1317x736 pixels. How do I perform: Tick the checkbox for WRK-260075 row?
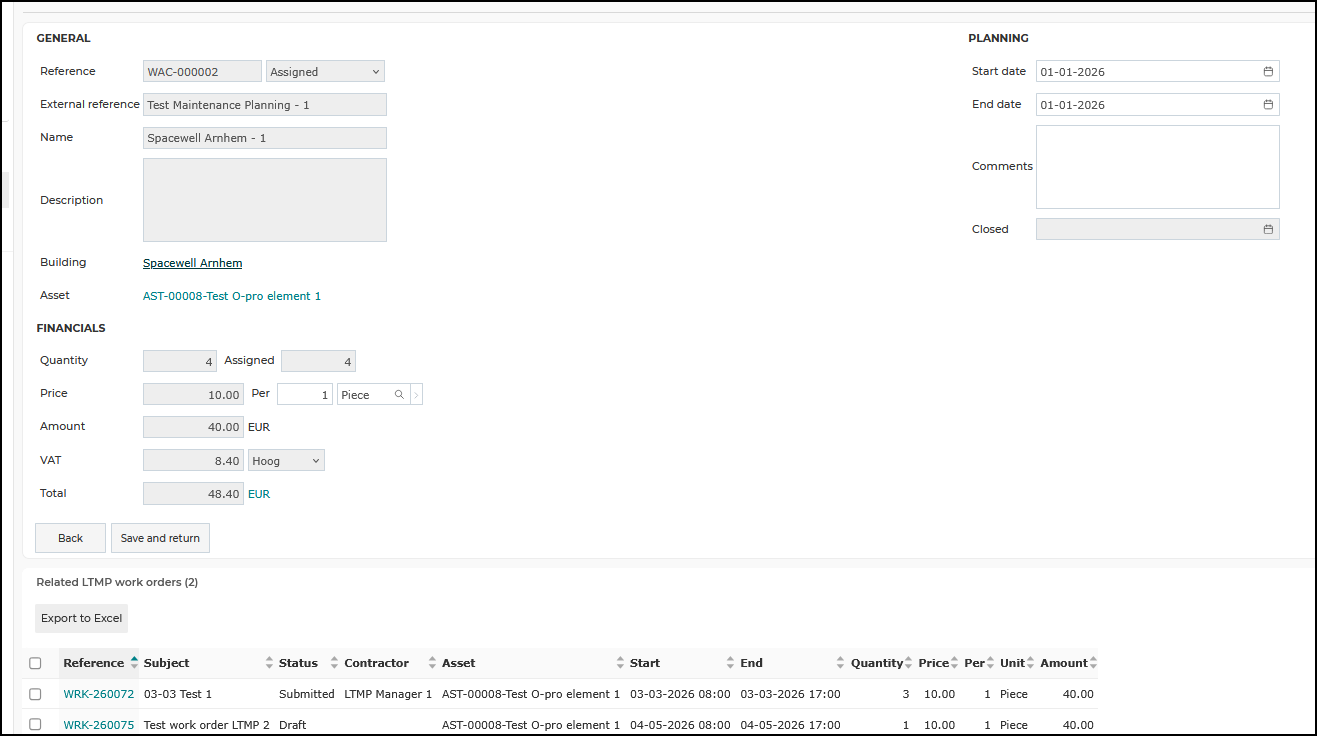point(36,725)
